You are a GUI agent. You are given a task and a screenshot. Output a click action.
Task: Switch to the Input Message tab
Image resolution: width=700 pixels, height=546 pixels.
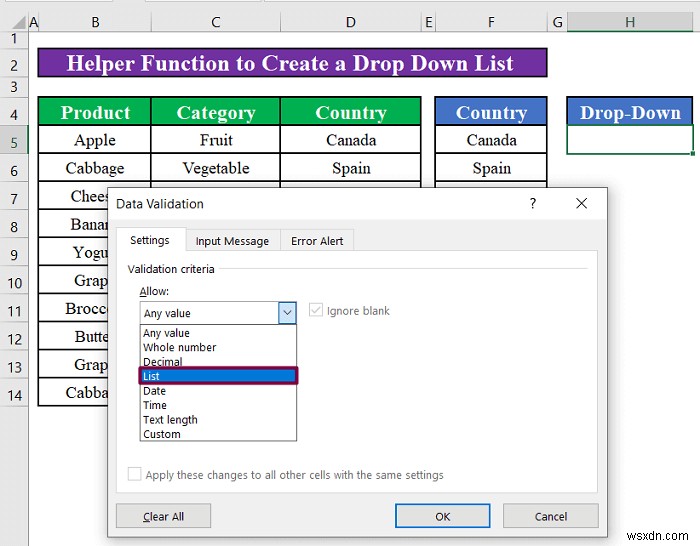232,241
